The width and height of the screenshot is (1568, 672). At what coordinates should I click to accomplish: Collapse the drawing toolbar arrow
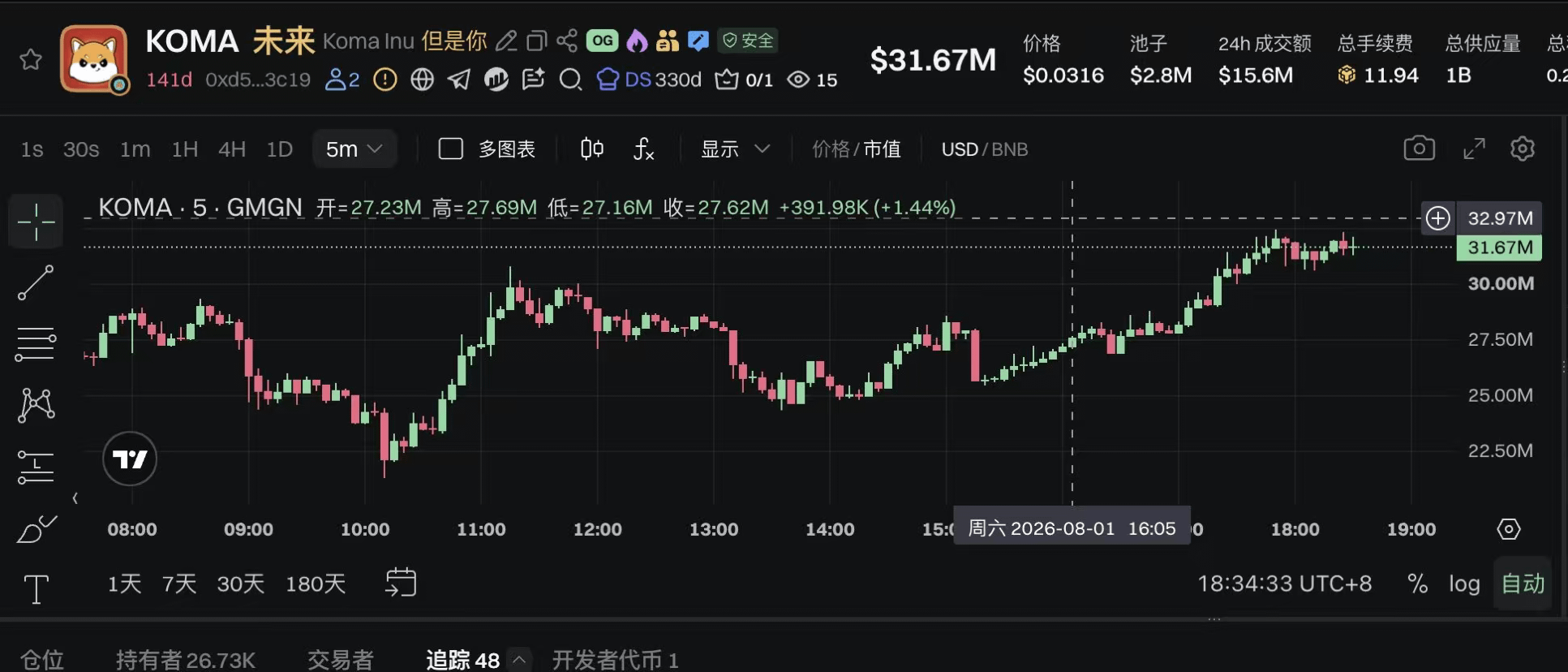[x=75, y=498]
